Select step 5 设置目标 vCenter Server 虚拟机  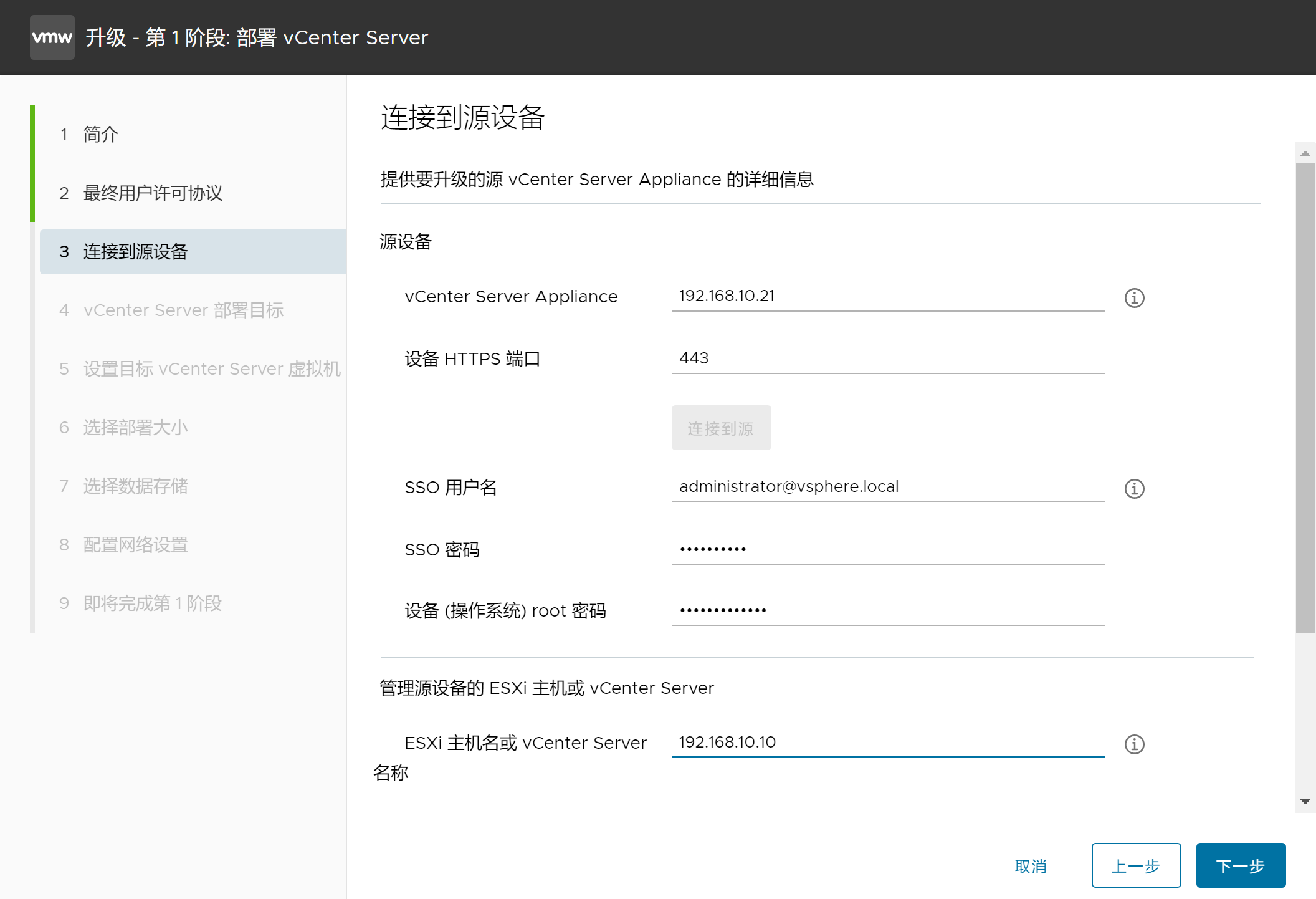[193, 369]
